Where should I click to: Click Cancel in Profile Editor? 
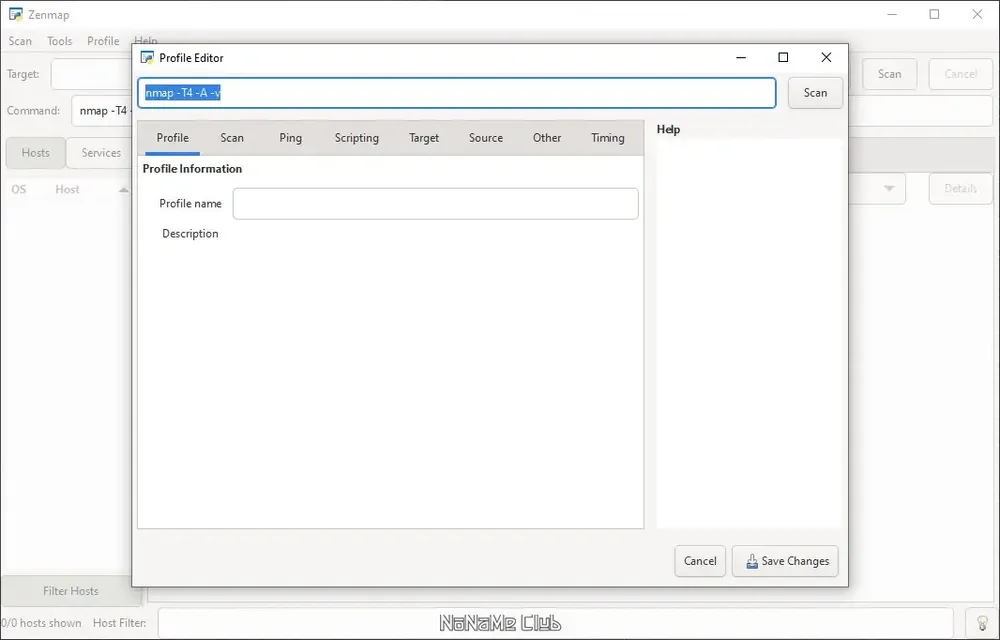(x=700, y=561)
